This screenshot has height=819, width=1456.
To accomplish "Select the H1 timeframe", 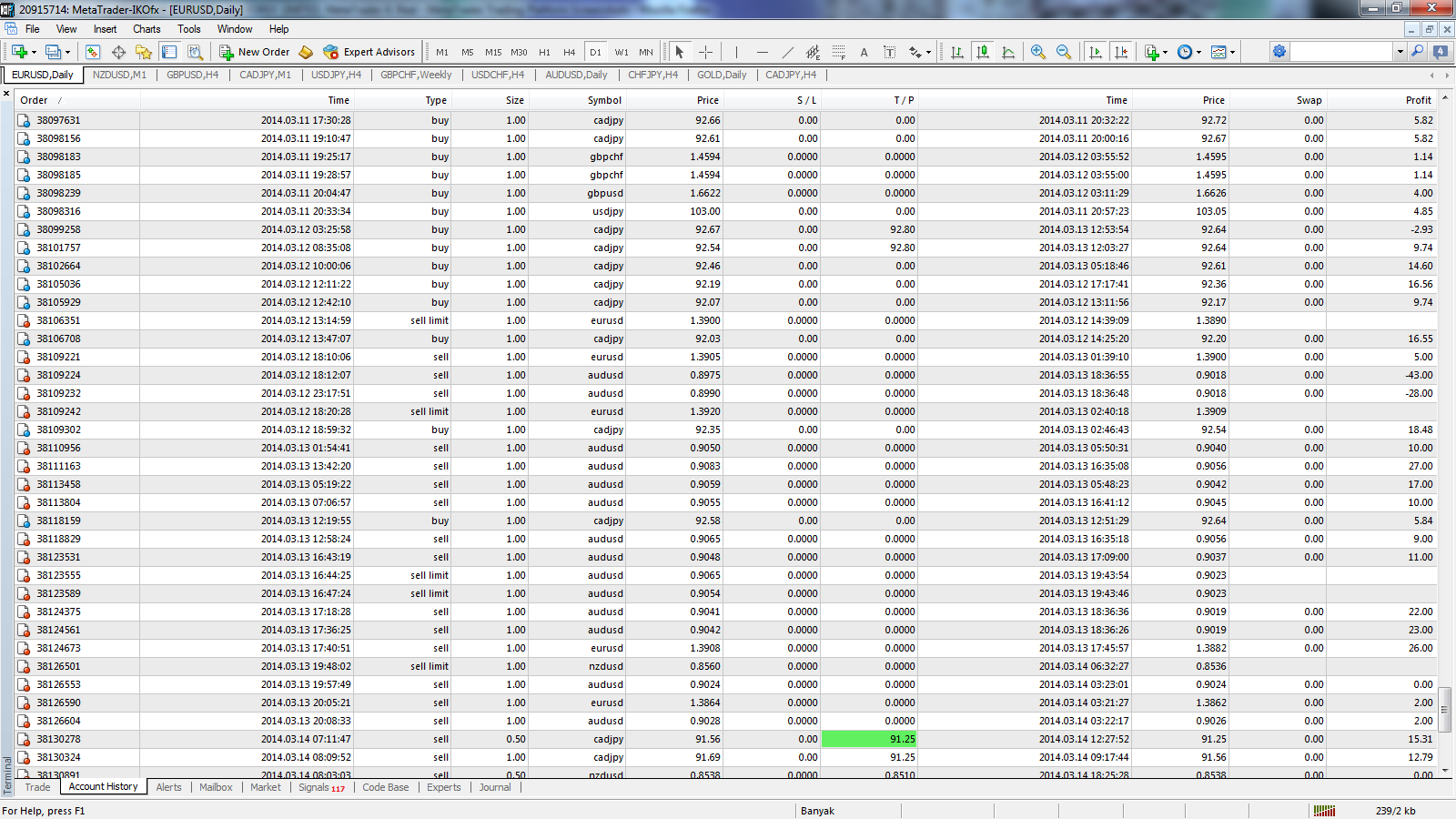I will pos(544,52).
